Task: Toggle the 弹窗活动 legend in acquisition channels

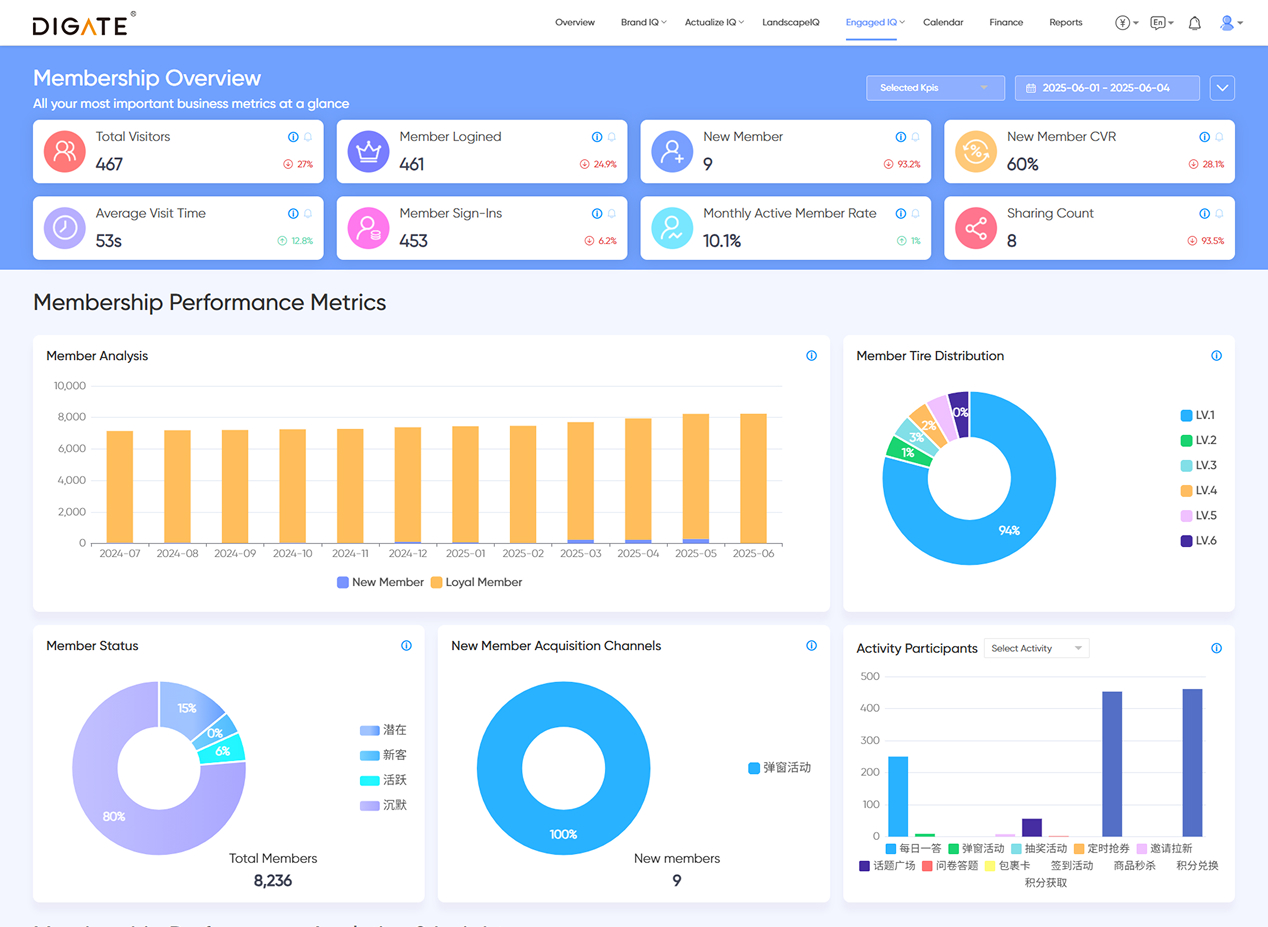Action: tap(779, 768)
